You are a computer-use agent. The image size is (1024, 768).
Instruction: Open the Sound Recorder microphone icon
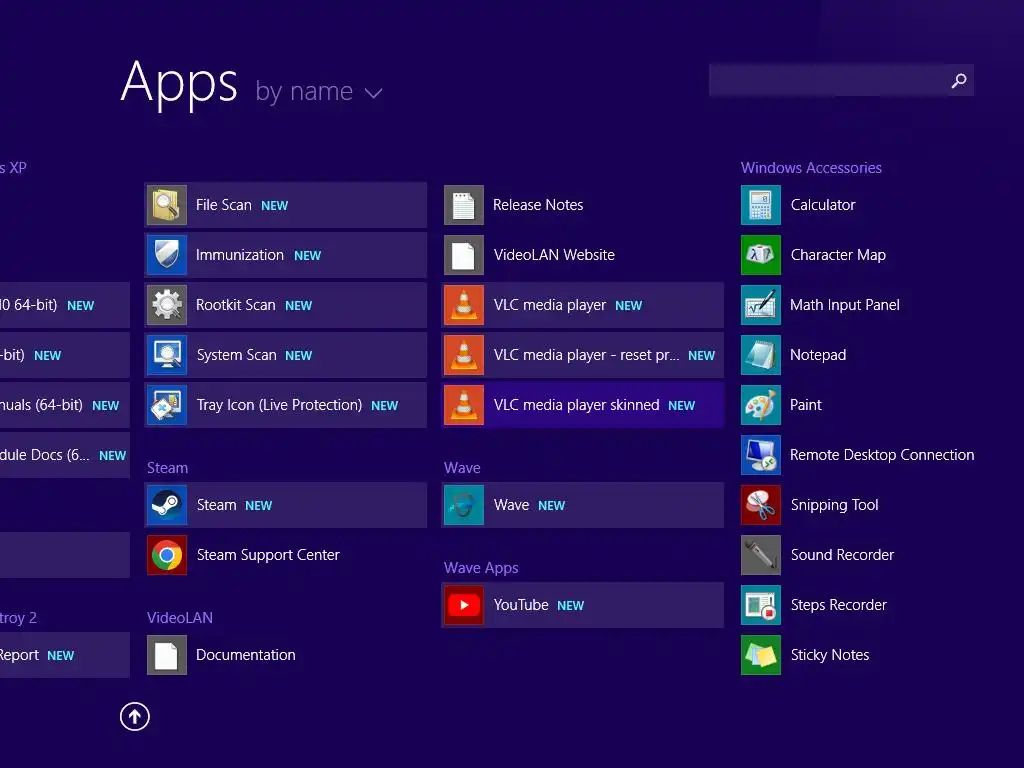pos(761,555)
